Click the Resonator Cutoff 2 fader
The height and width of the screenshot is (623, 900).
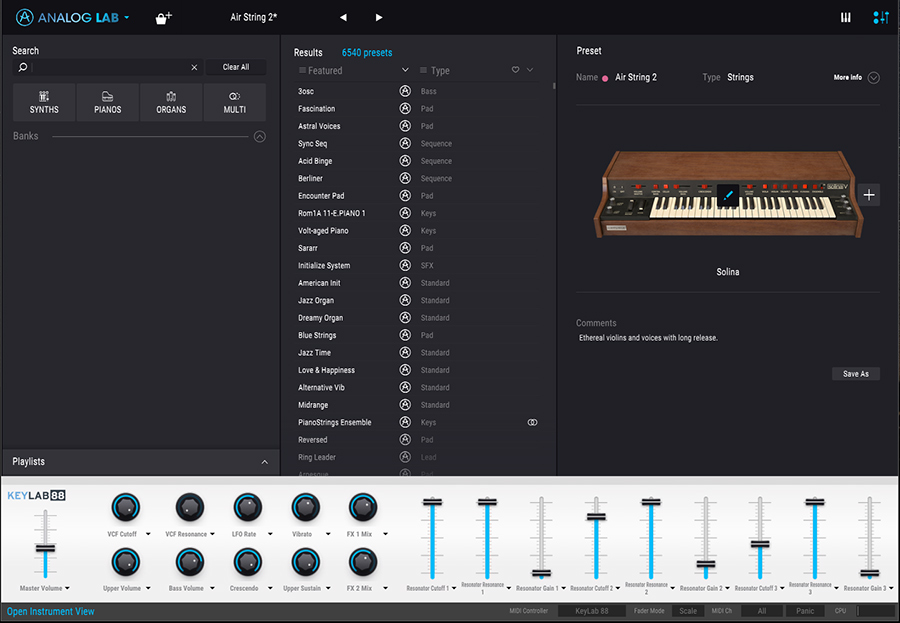click(596, 517)
